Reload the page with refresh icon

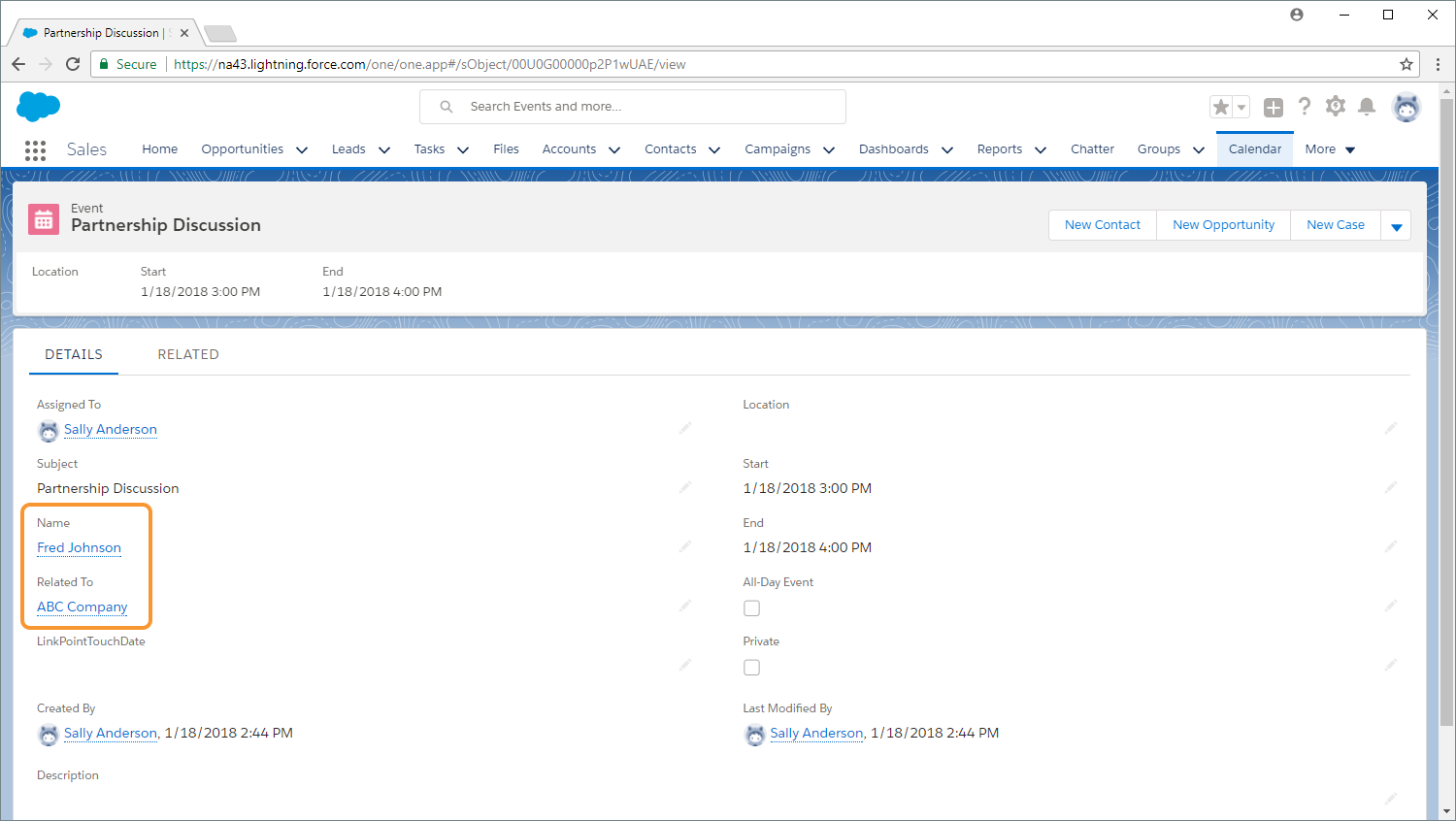pyautogui.click(x=73, y=64)
